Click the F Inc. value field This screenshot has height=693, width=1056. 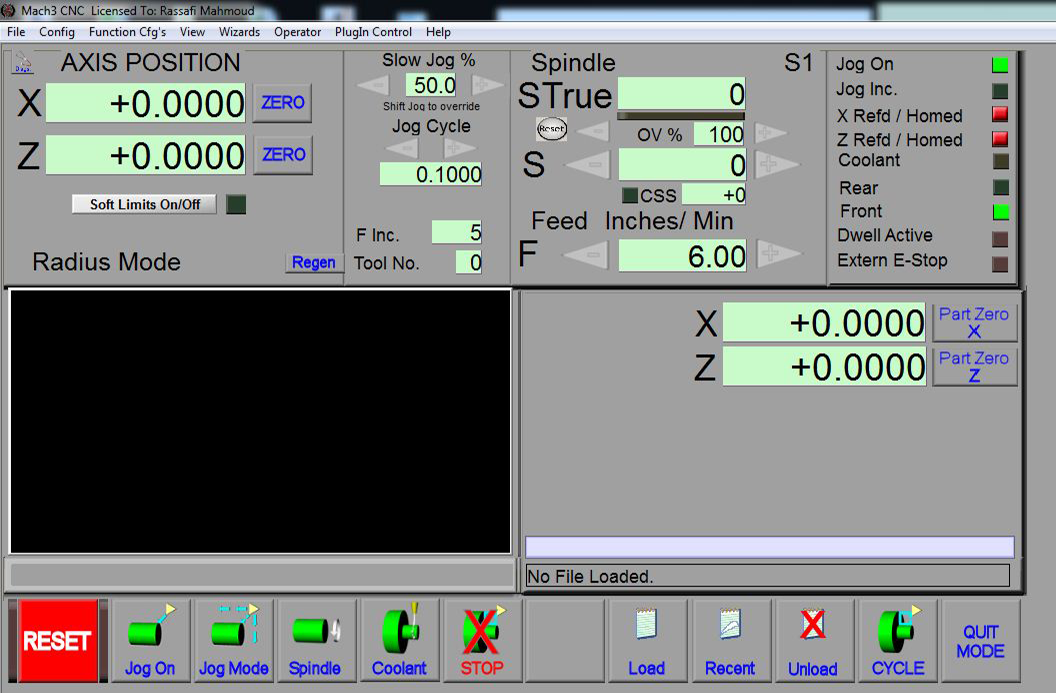click(457, 232)
